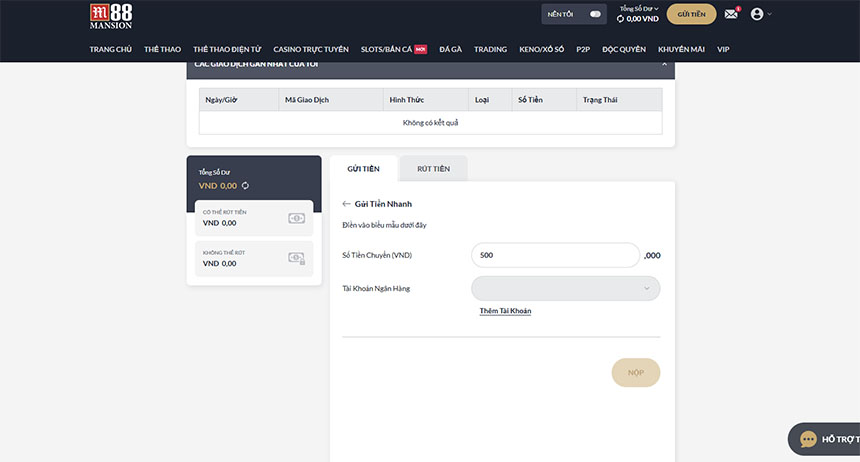Open the Tài Khoản Ngân Hàng dropdown
860x462 pixels.
[565, 288]
